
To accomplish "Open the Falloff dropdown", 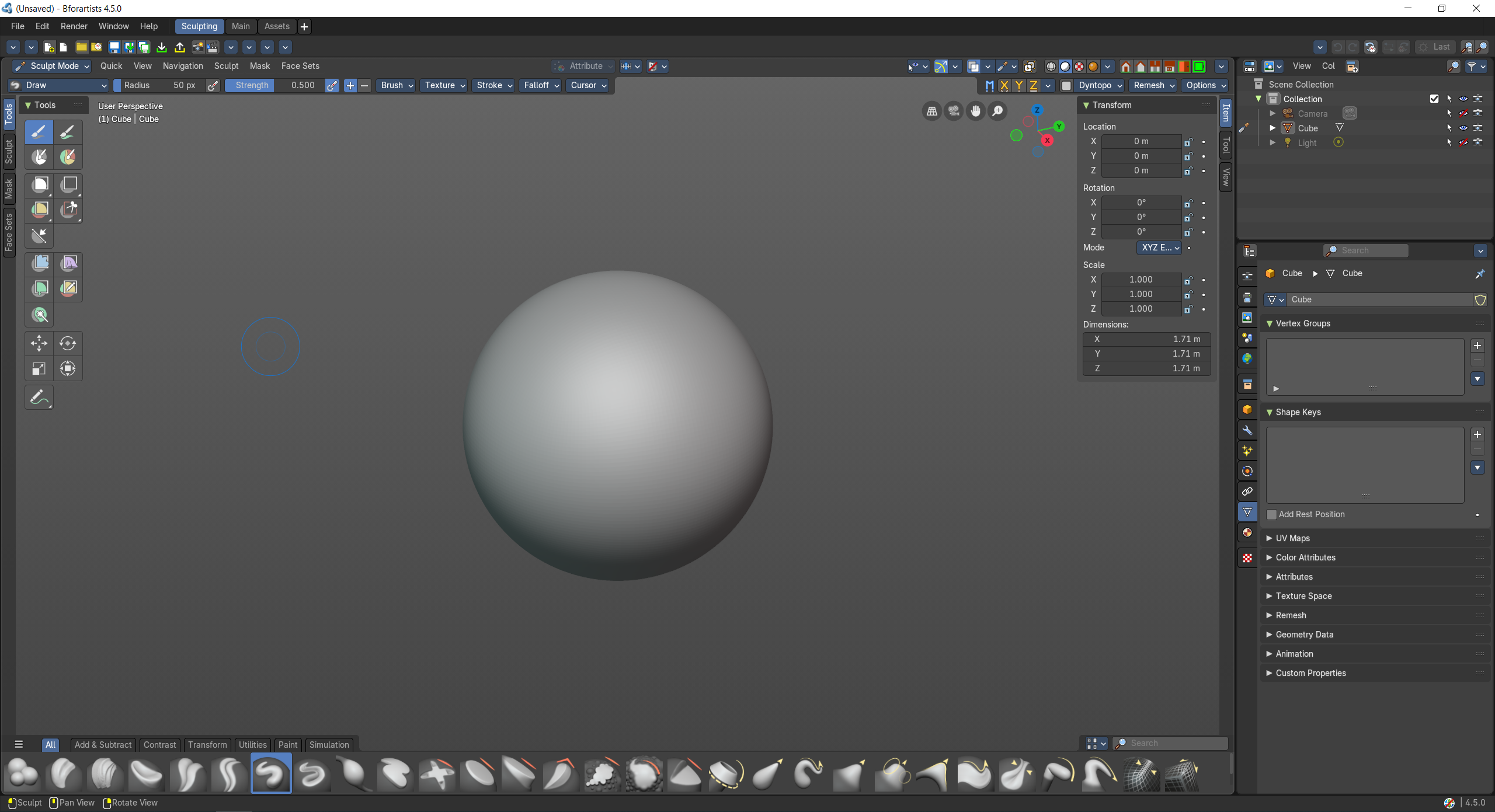I will [540, 85].
